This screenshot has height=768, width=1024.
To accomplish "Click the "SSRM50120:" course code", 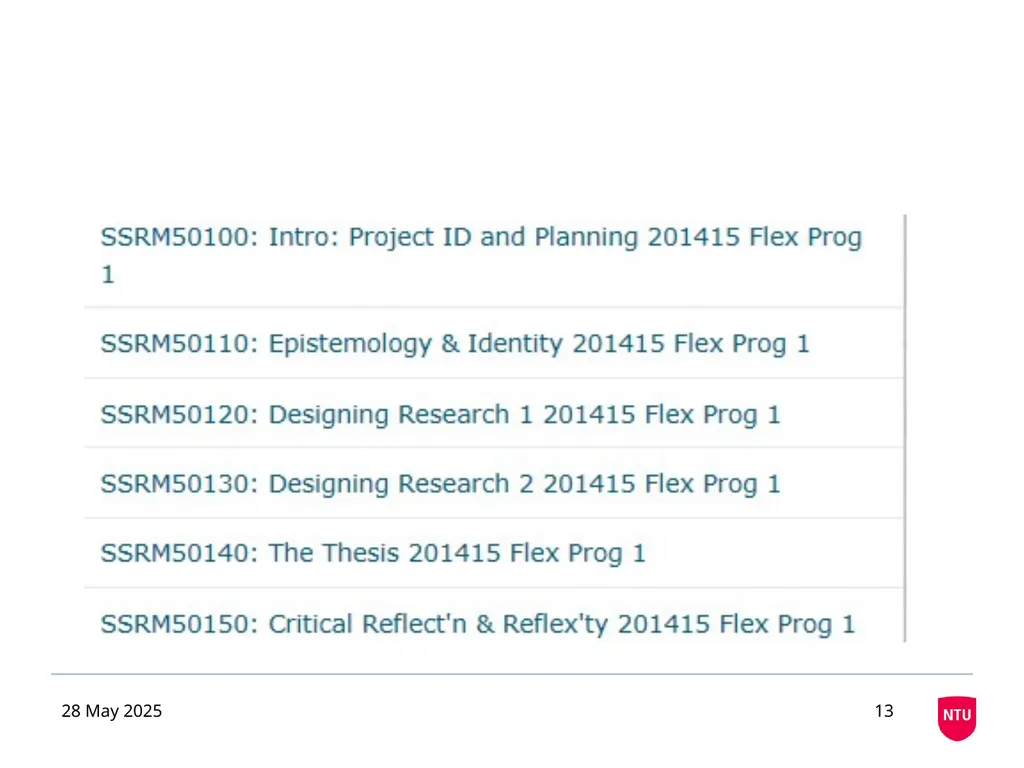I will (x=180, y=415).
